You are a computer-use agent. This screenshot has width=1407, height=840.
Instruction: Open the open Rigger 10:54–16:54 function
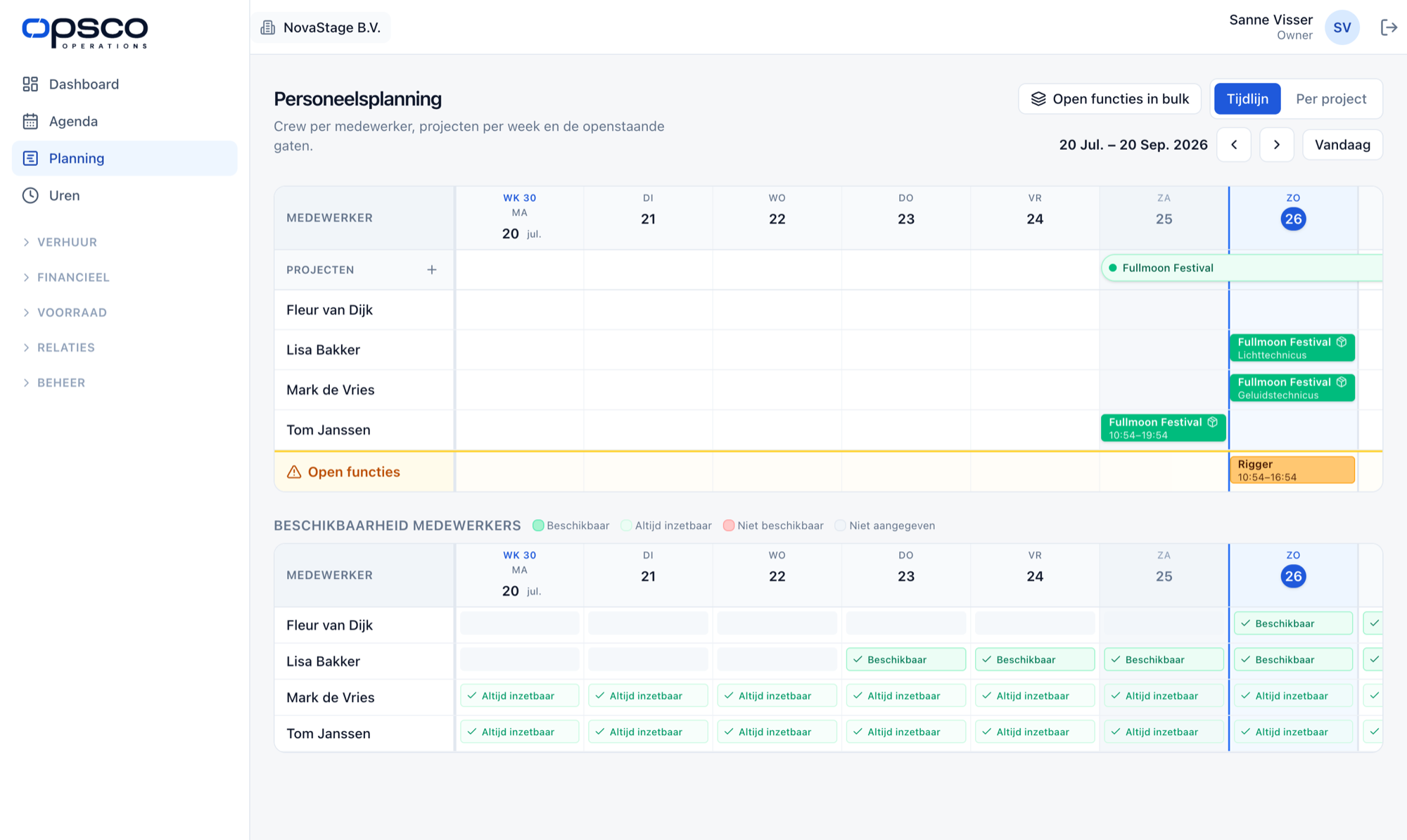coord(1292,470)
